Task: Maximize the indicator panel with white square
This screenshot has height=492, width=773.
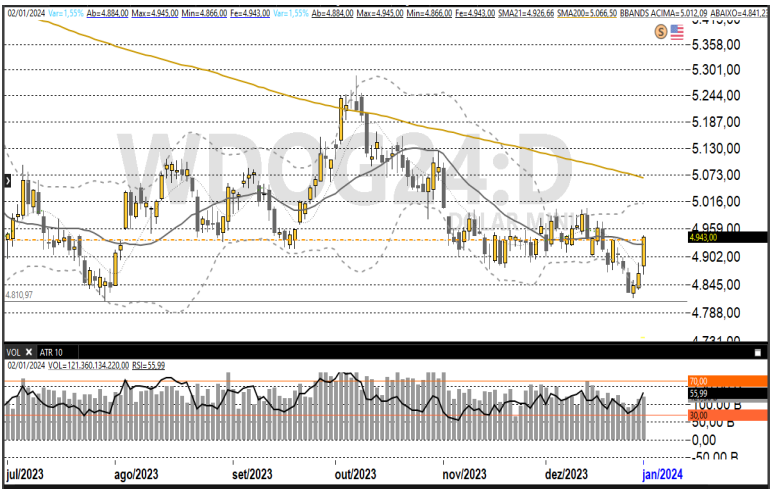Action: click(758, 352)
